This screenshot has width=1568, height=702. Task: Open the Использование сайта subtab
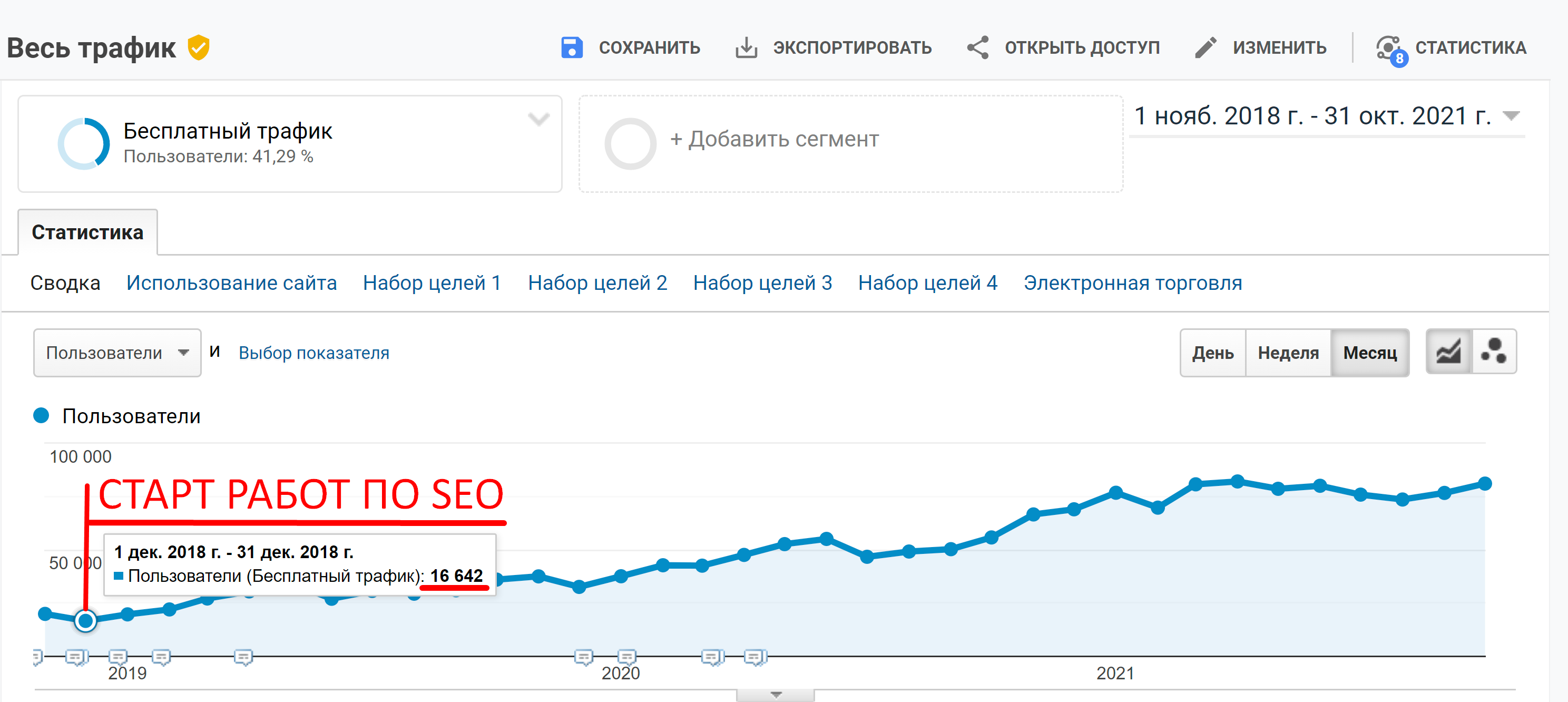[x=231, y=283]
